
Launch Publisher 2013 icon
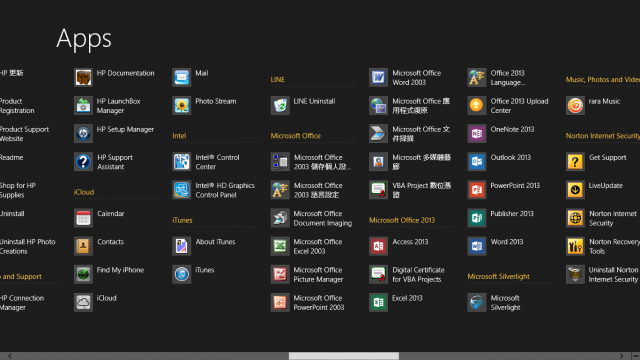477,218
